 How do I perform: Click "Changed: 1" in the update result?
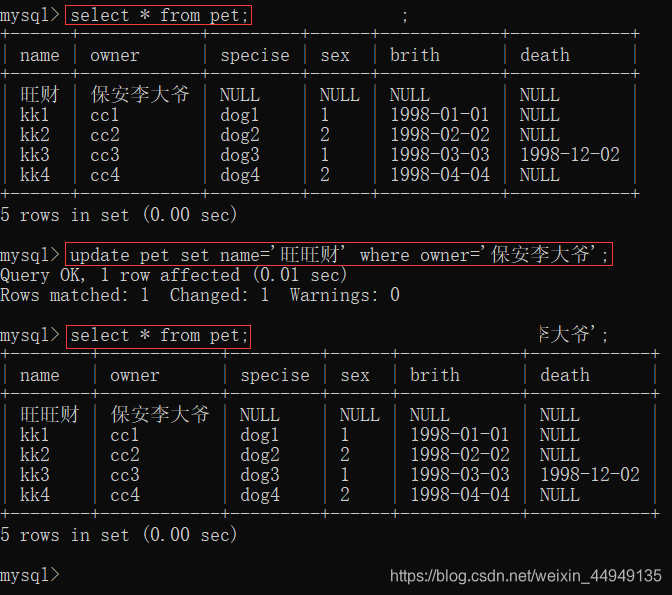[219, 295]
